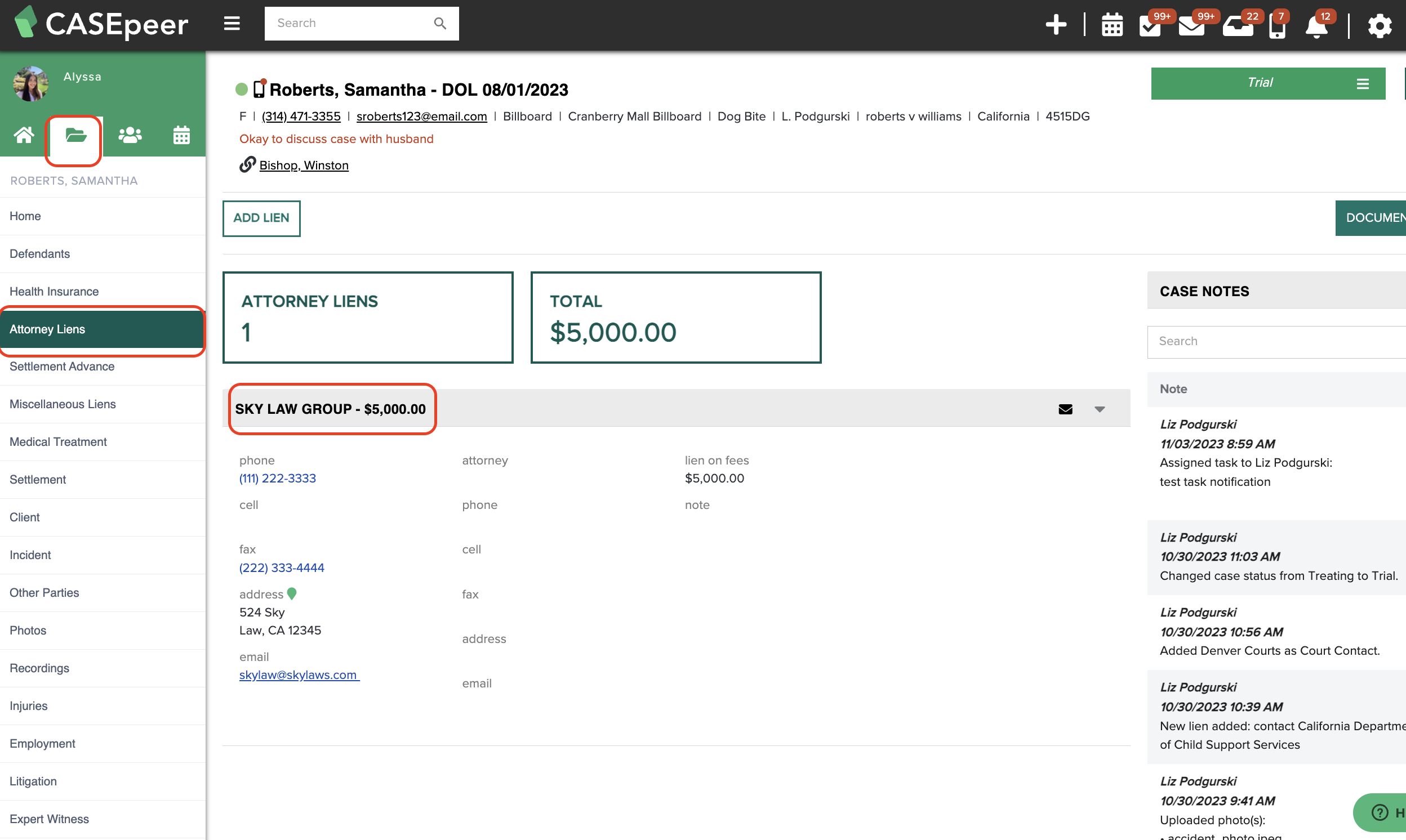The height and width of the screenshot is (840, 1406).
Task: Click the note 'Added Denver Courts as Court Contact.'
Action: [x=1270, y=650]
